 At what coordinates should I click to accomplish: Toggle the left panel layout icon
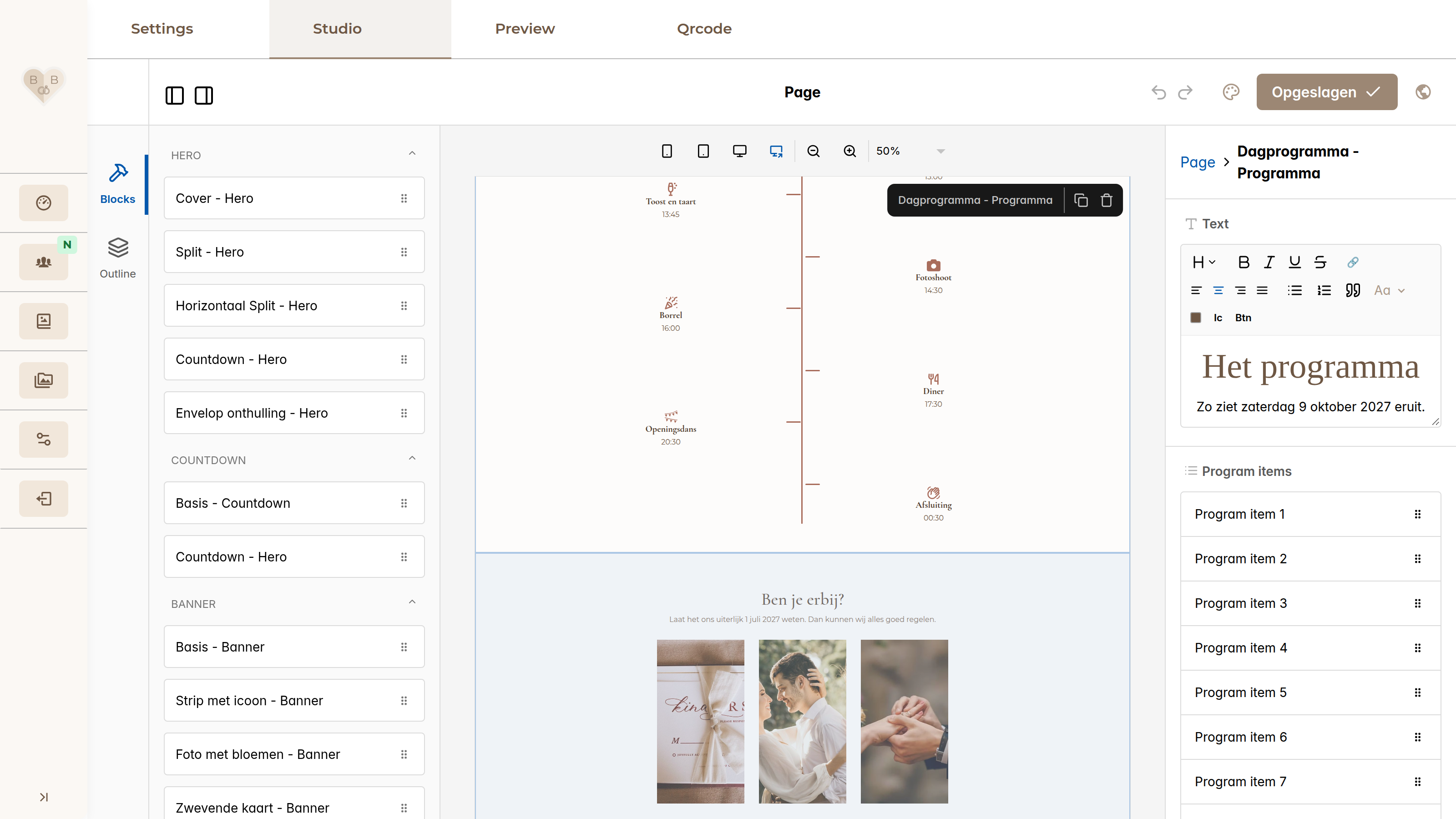tap(174, 96)
